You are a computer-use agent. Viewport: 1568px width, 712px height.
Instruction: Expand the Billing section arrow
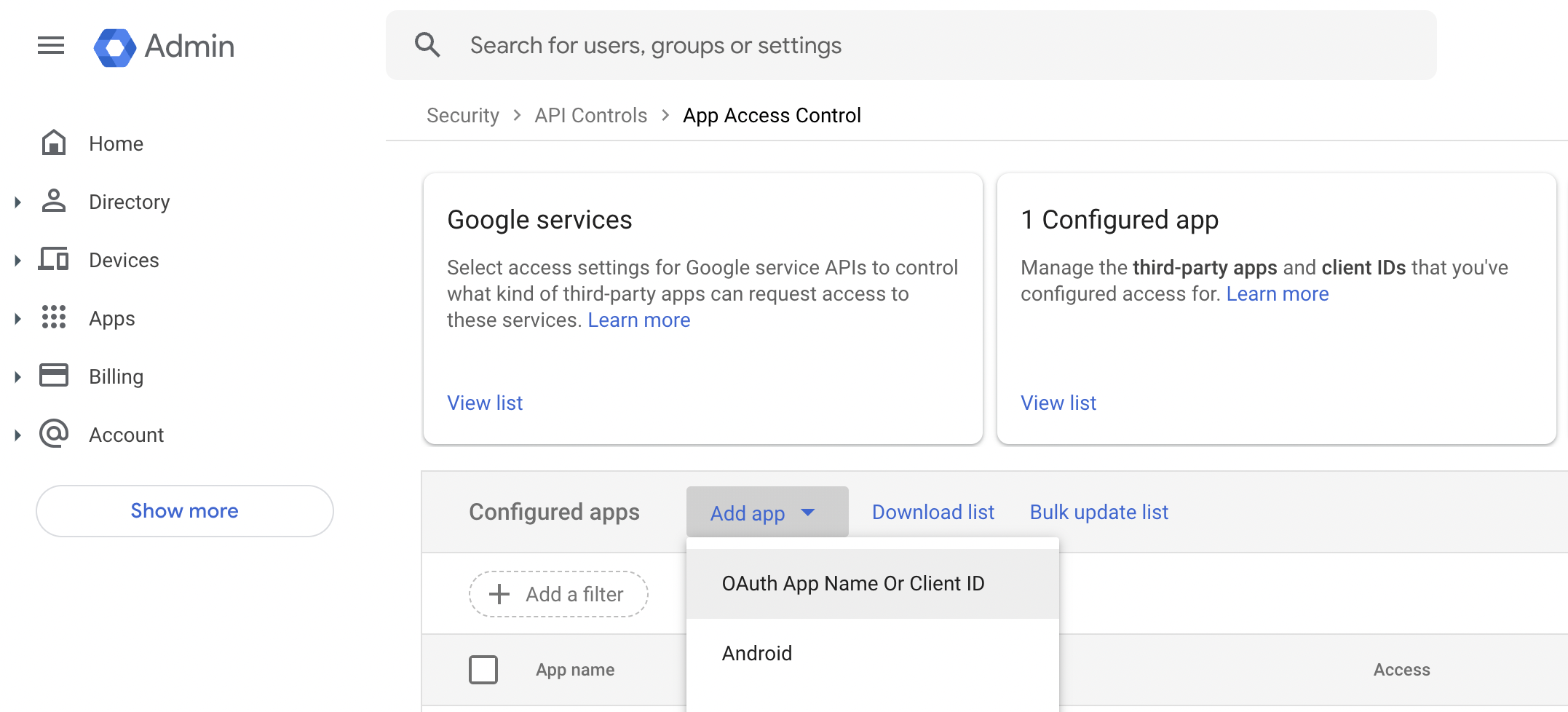pyautogui.click(x=18, y=377)
